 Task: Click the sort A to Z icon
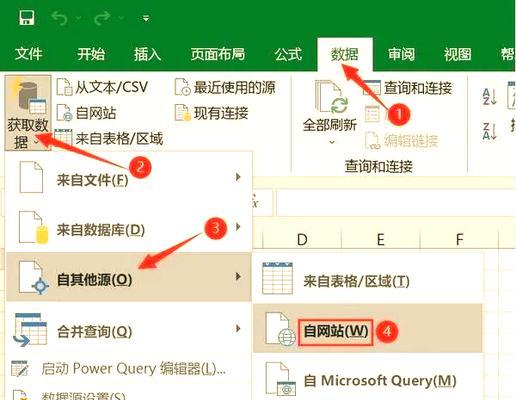[x=490, y=97]
